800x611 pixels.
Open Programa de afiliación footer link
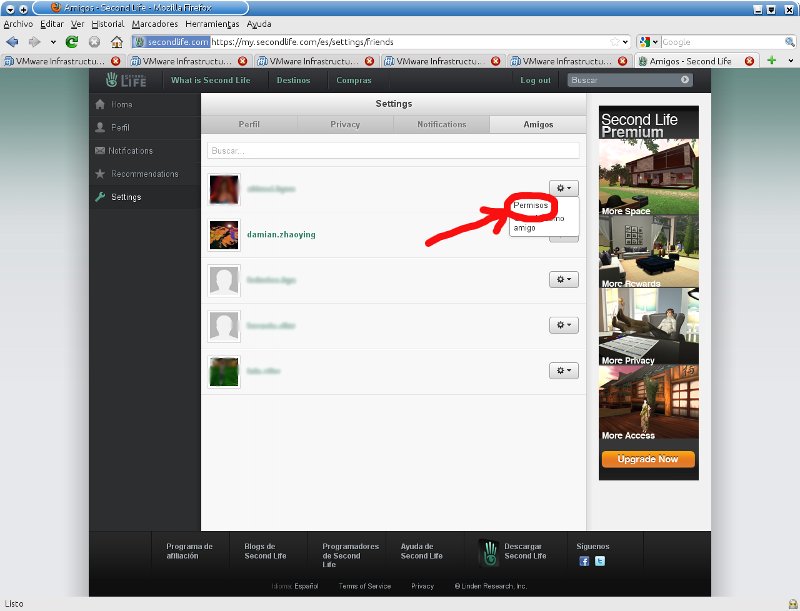pyautogui.click(x=189, y=551)
